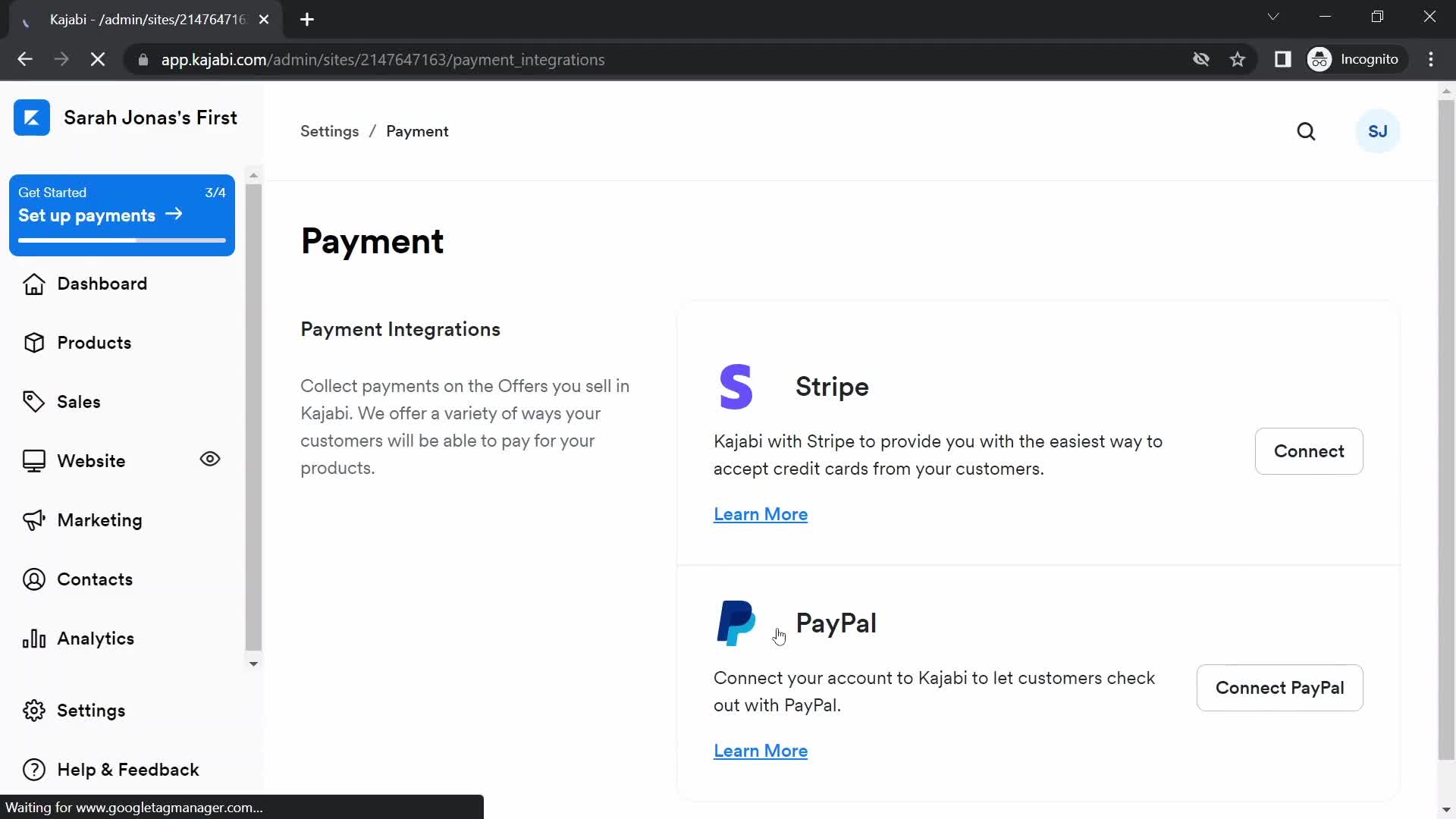The height and width of the screenshot is (819, 1456).
Task: Open the Dashboard home icon
Action: click(34, 284)
